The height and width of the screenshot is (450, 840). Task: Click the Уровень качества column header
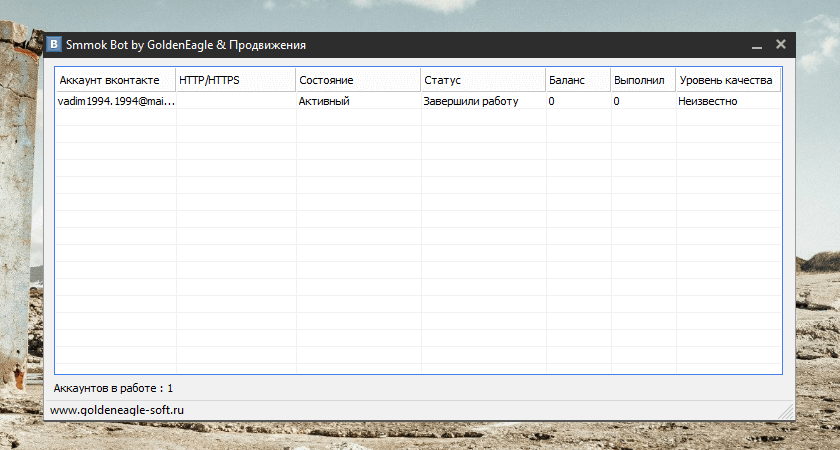[x=728, y=80]
